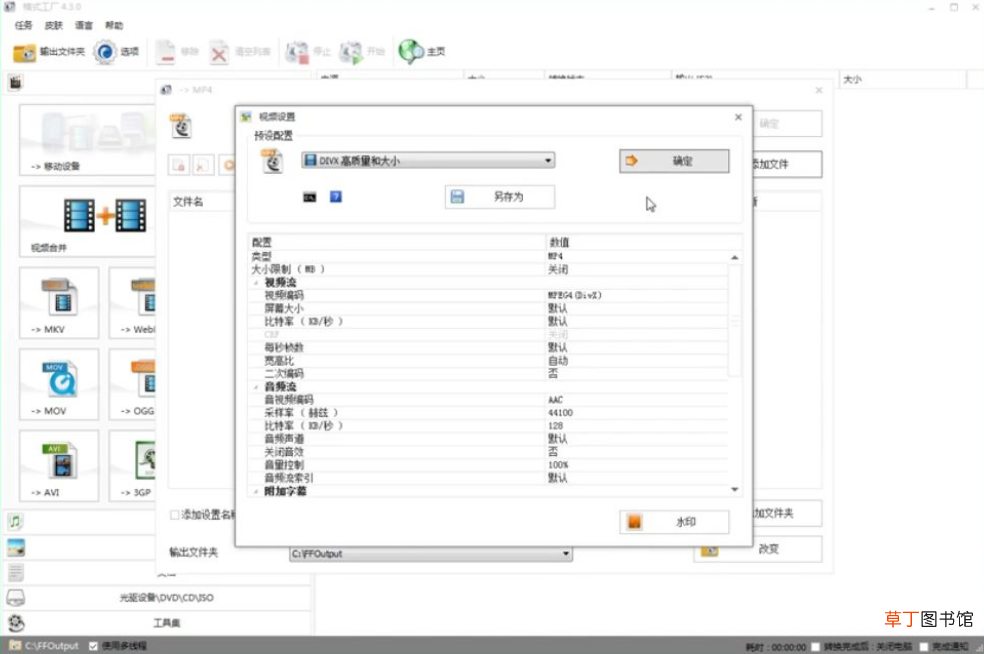Open the 选项 options gear
Screen dimensions: 984x654
coord(116,51)
